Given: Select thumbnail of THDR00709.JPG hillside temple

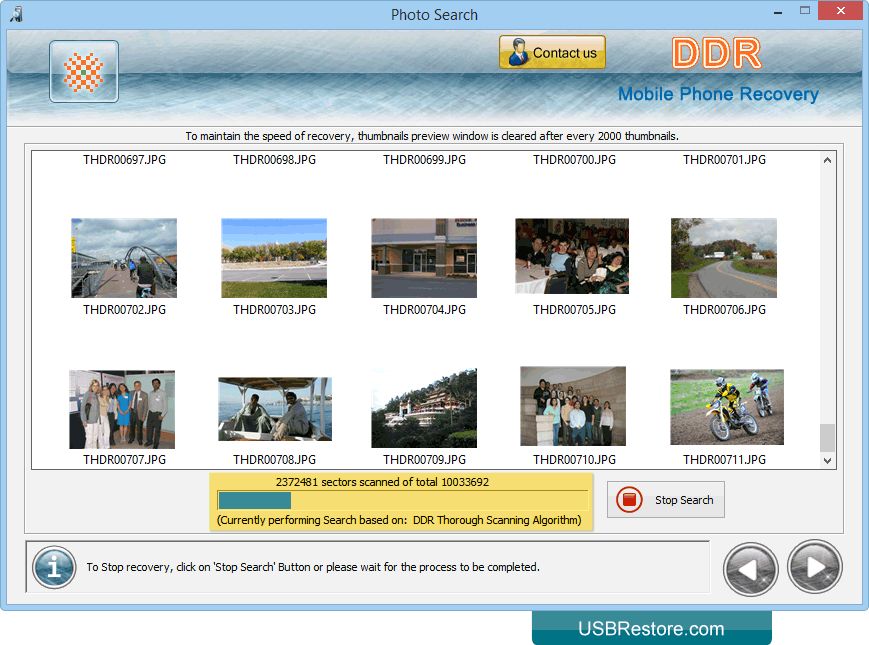Looking at the screenshot, I should (x=424, y=408).
